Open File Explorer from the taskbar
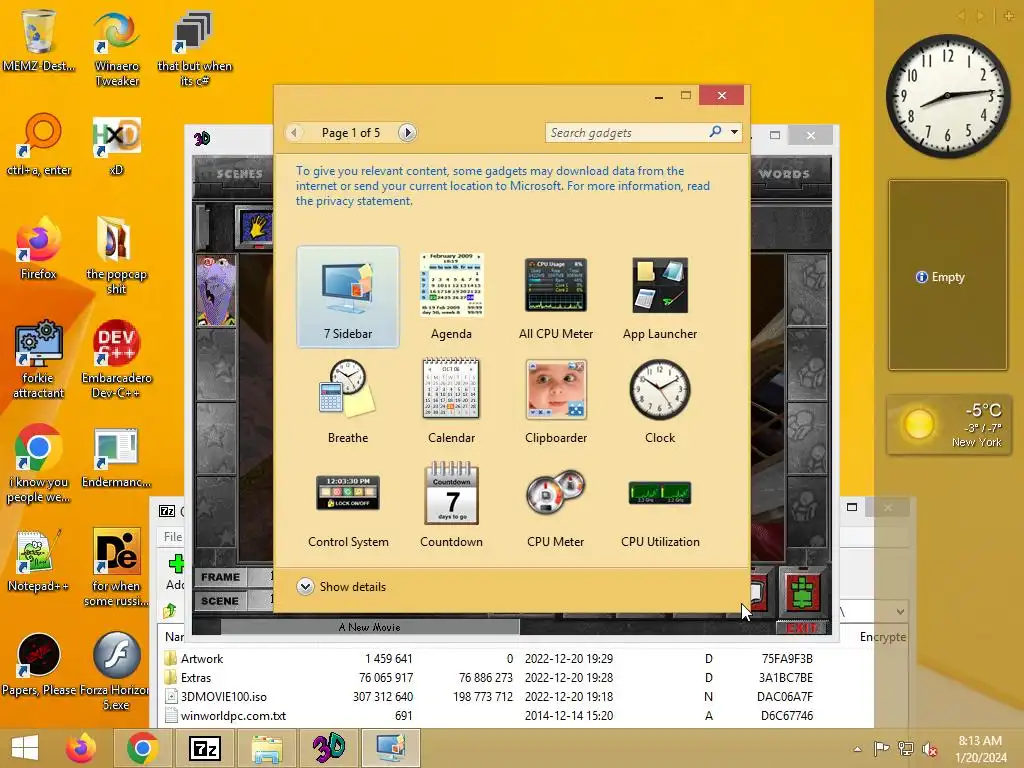Screen dimensions: 1024x768 (x=266, y=748)
